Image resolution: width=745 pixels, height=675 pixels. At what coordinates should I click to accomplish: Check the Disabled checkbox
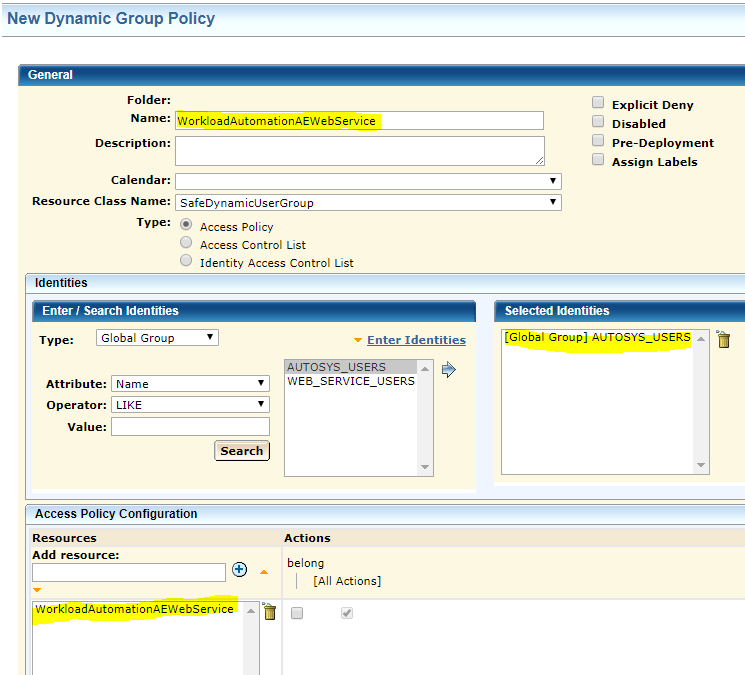click(598, 122)
